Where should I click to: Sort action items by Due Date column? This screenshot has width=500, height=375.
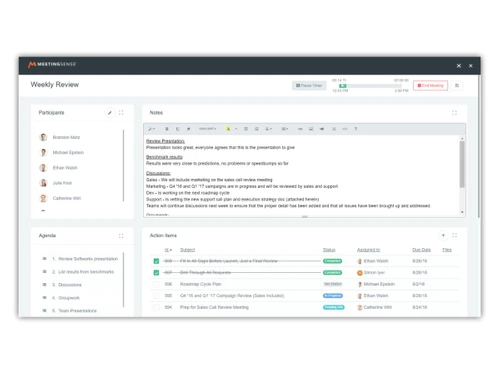tap(421, 250)
